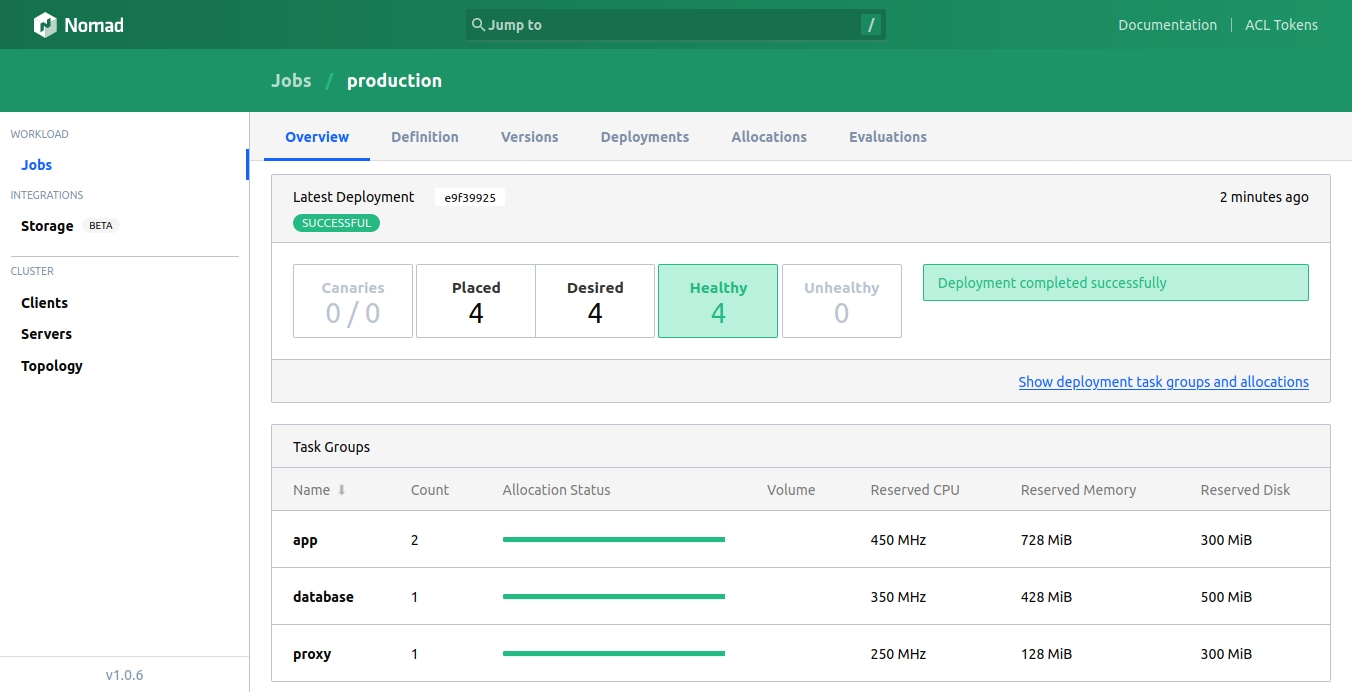Screen dimensions: 1352x692
Task: Click Jobs breadcrumb in header
Action: [x=291, y=81]
